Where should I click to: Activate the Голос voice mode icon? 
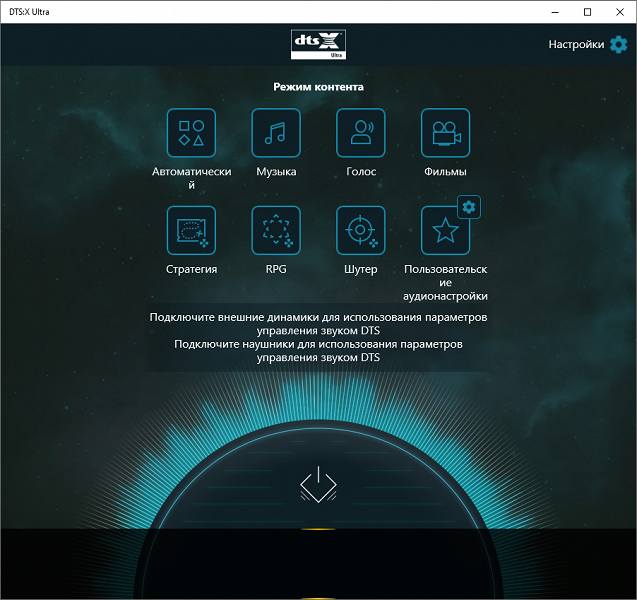click(x=361, y=133)
